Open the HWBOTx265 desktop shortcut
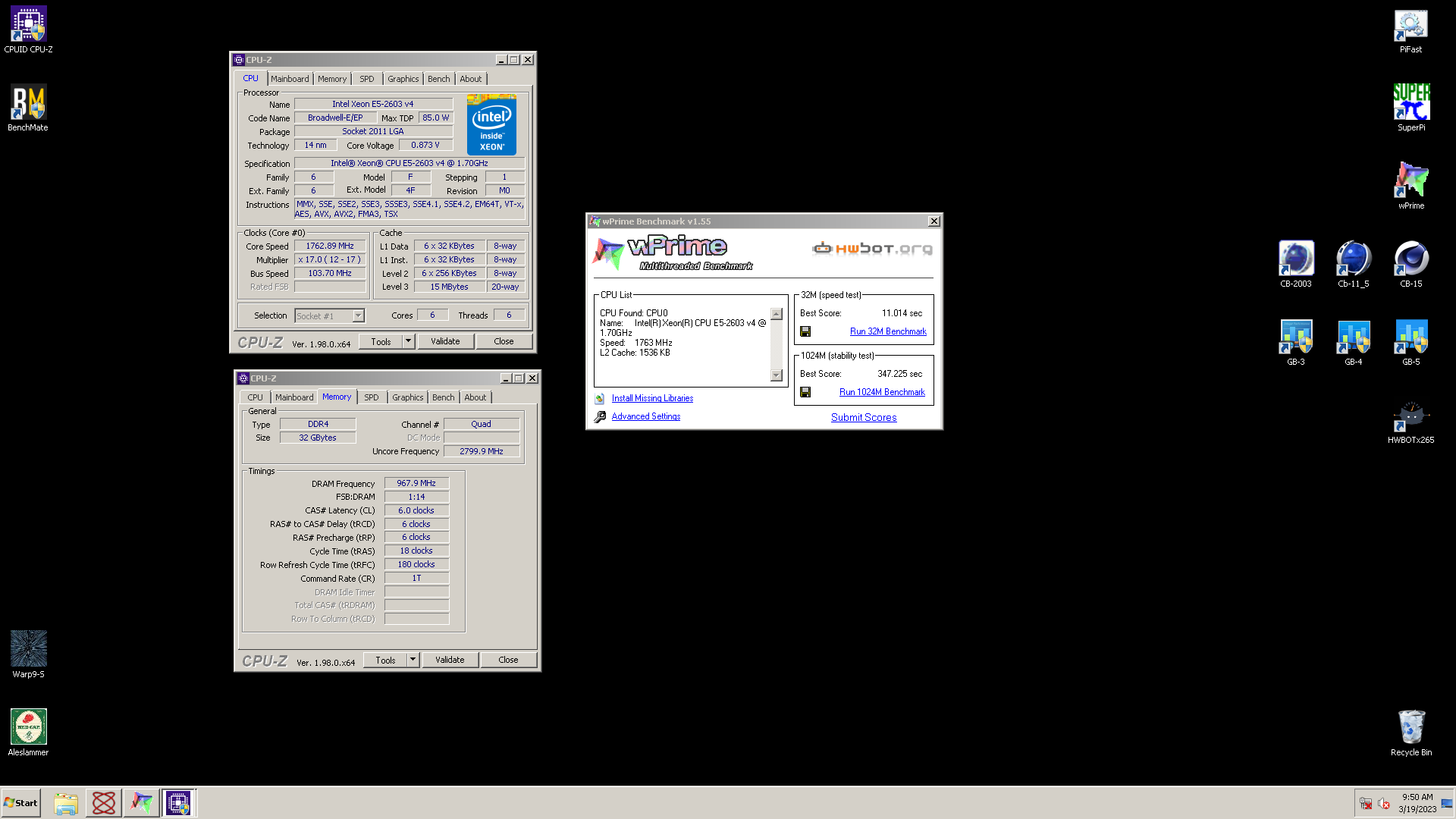Image resolution: width=1456 pixels, height=819 pixels. [1411, 420]
